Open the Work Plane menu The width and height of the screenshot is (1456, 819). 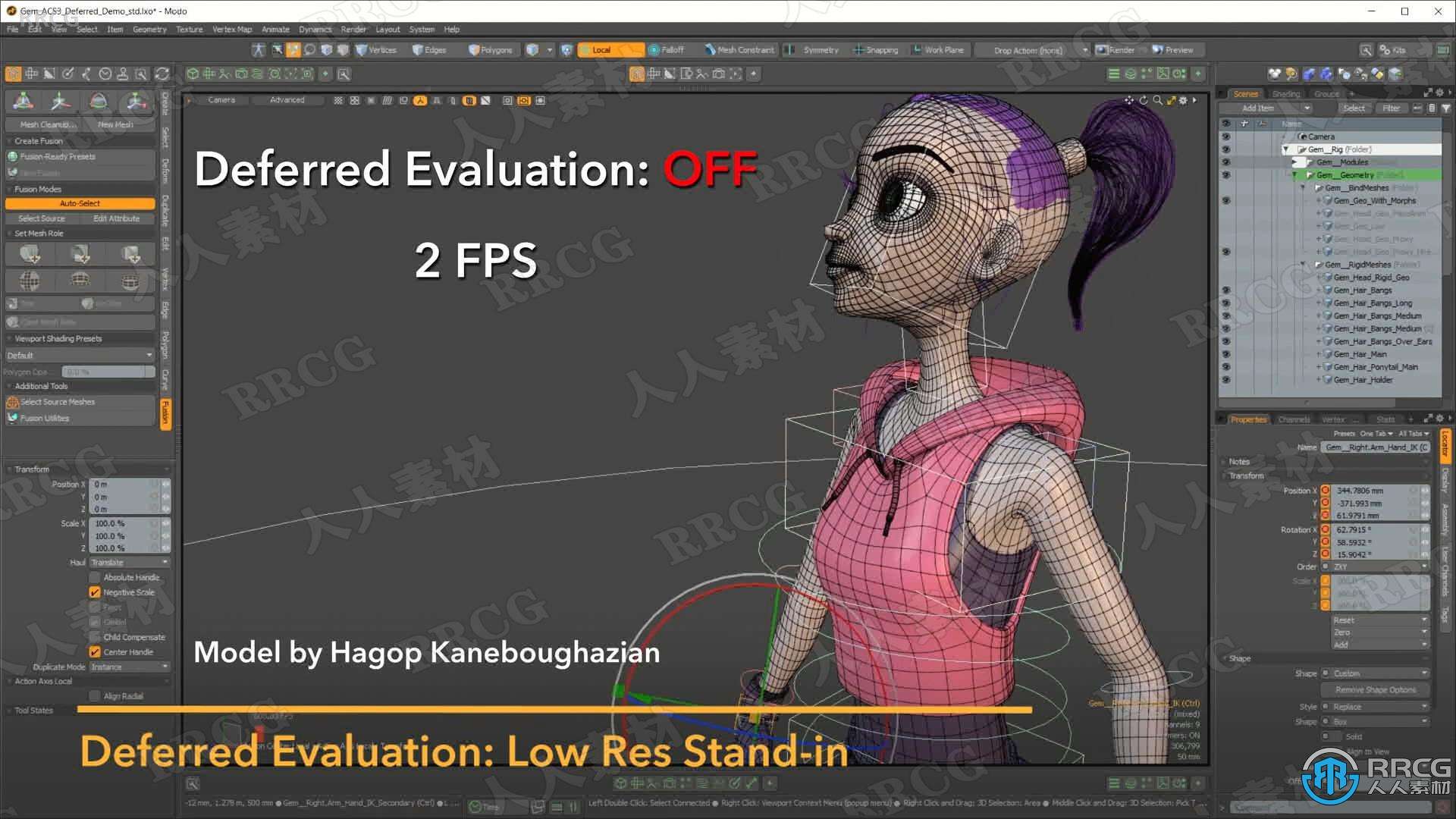point(938,50)
